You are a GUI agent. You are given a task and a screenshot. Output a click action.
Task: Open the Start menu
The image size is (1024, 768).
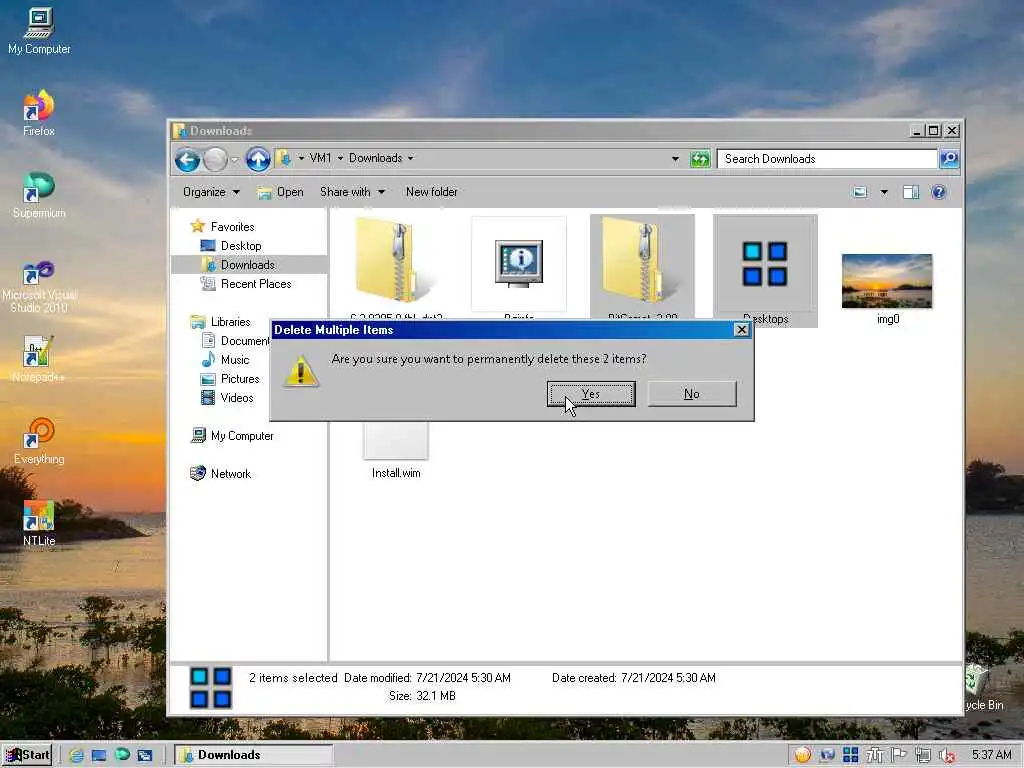click(x=27, y=755)
